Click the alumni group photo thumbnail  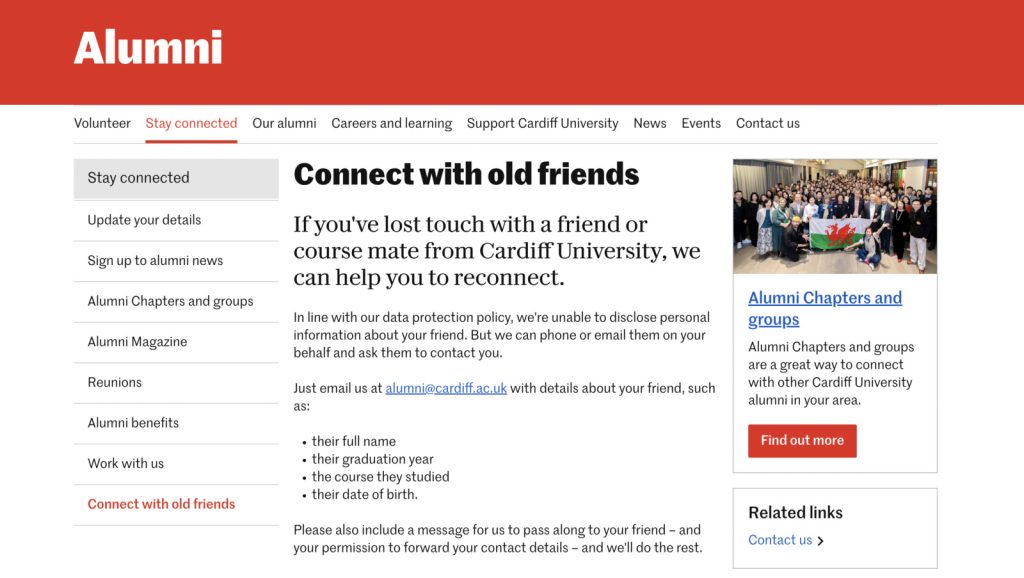[835, 216]
